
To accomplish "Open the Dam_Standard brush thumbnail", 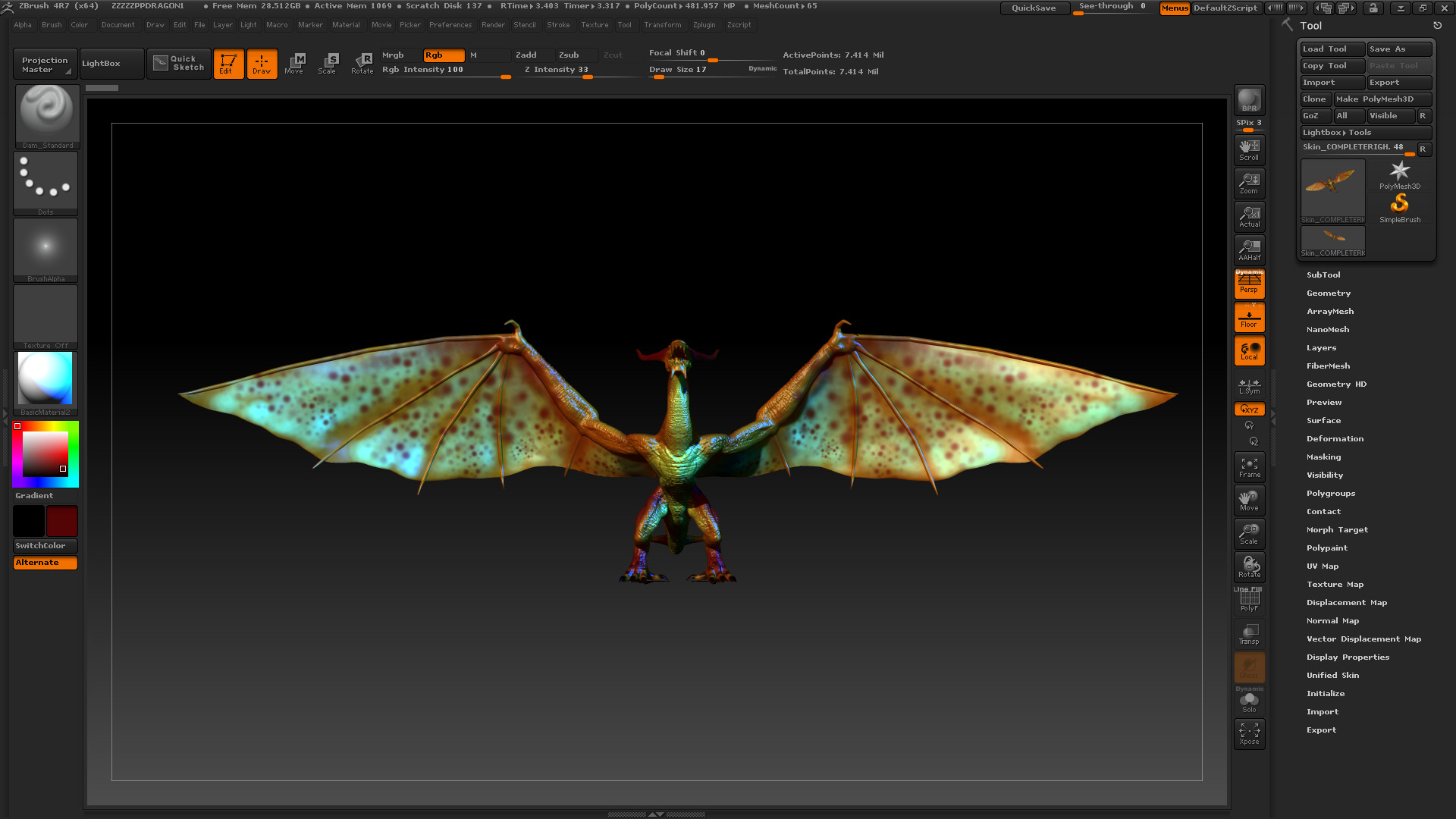I will point(46,115).
